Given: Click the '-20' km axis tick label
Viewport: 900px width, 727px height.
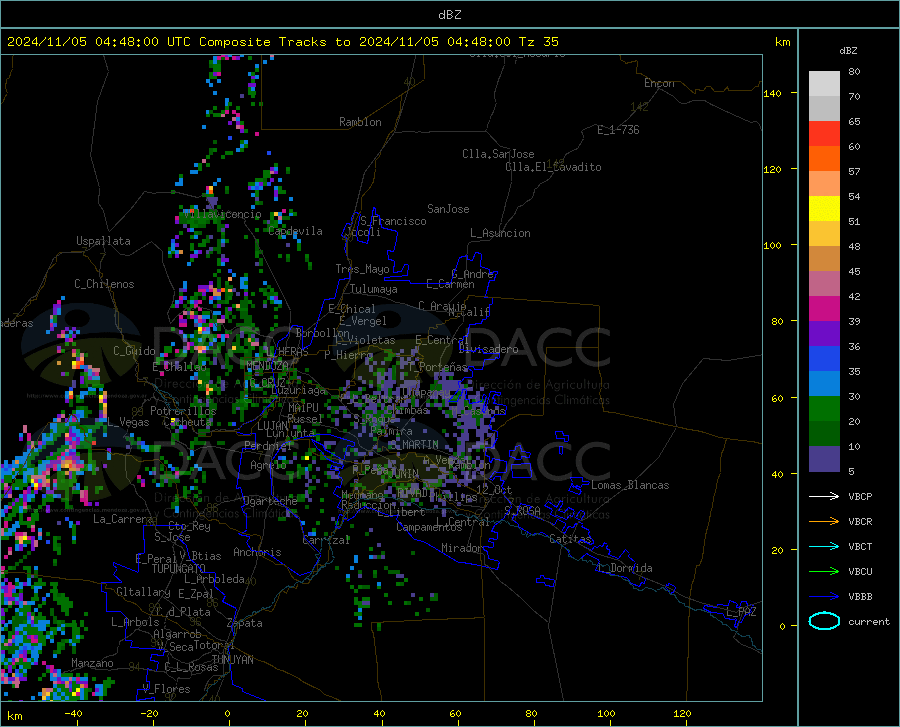Looking at the screenshot, I should [x=149, y=714].
